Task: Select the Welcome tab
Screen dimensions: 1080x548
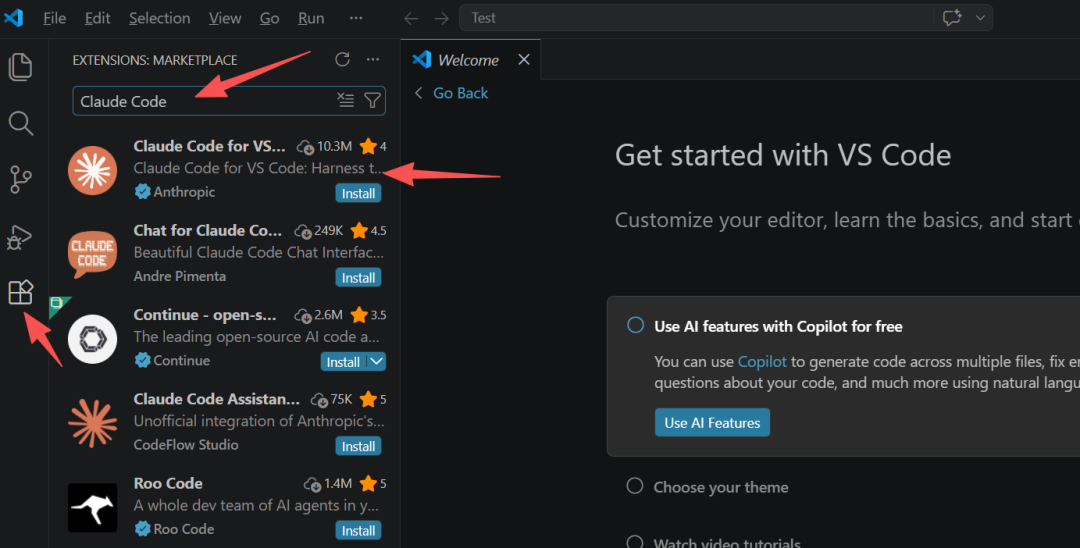Action: tap(470, 60)
